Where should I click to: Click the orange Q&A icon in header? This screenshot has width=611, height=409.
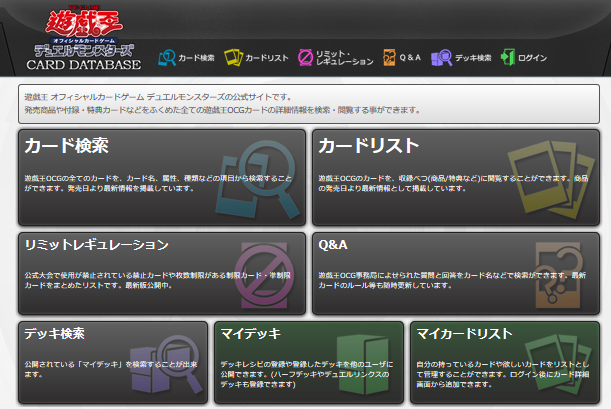389,58
